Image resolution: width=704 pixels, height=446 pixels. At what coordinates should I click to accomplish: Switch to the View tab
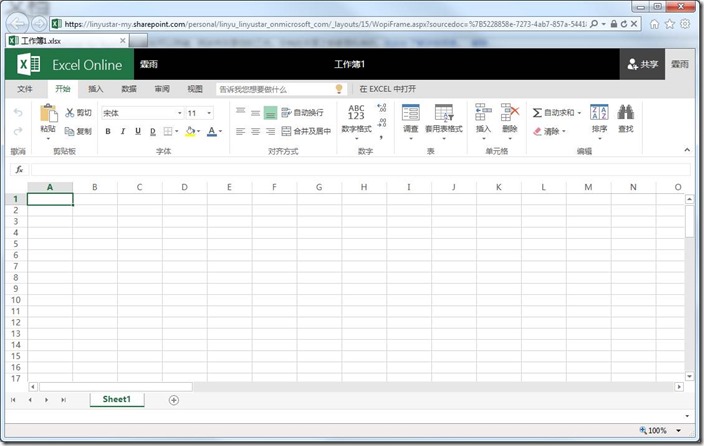(195, 89)
